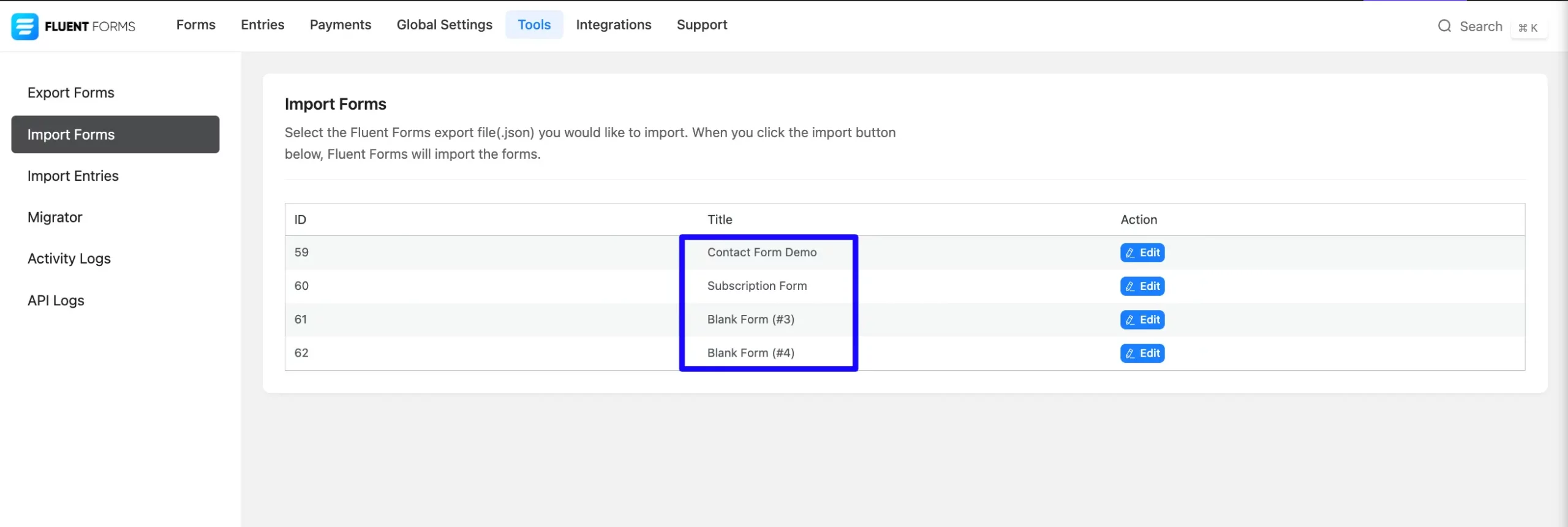Click the search magnifier icon

(x=1444, y=26)
